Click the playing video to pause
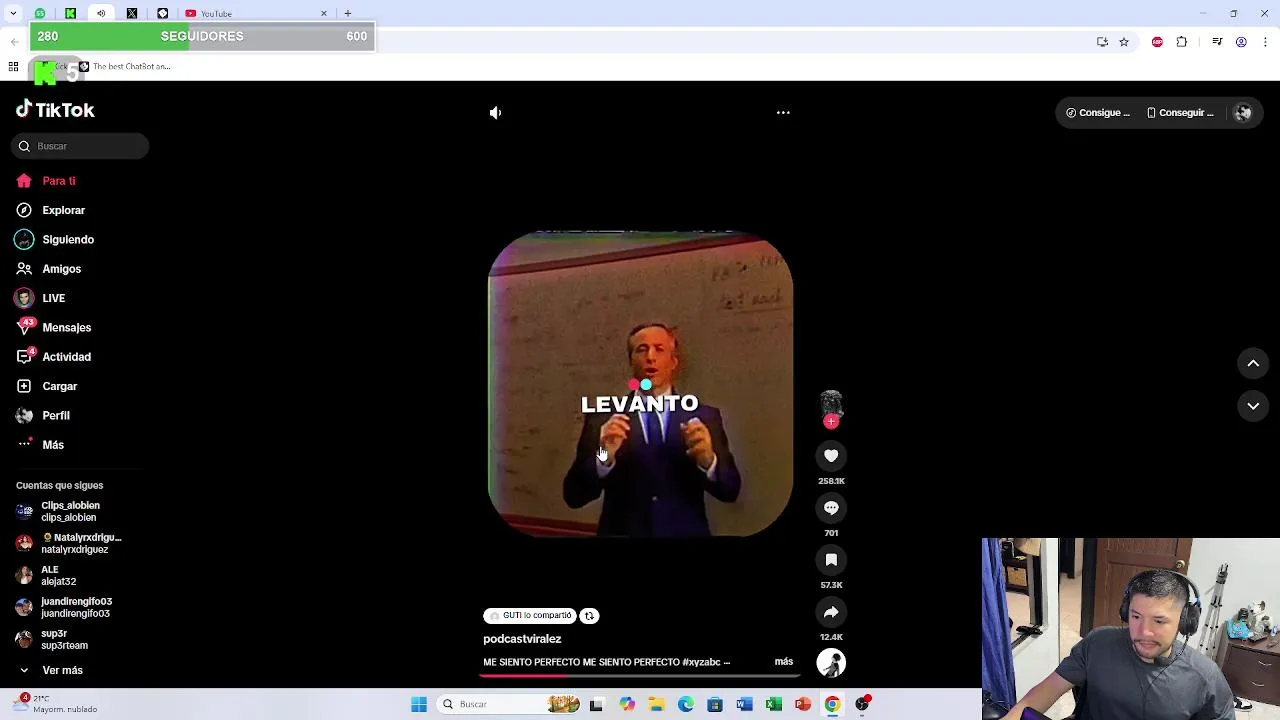This screenshot has height=720, width=1280. pos(640,385)
